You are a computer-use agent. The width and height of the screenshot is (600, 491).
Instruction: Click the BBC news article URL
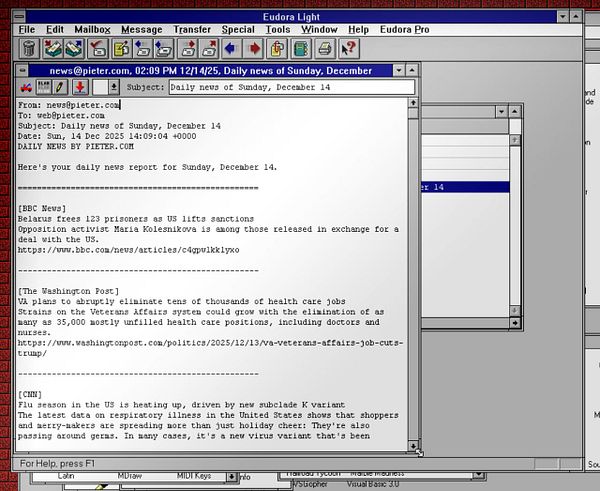click(x=129, y=250)
